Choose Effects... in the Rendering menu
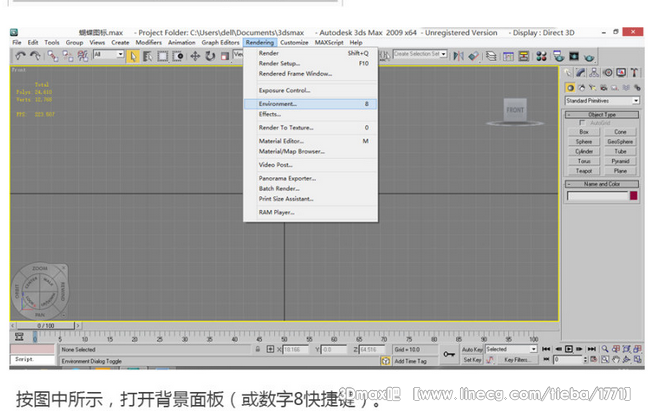660x411 pixels. [x=310, y=114]
